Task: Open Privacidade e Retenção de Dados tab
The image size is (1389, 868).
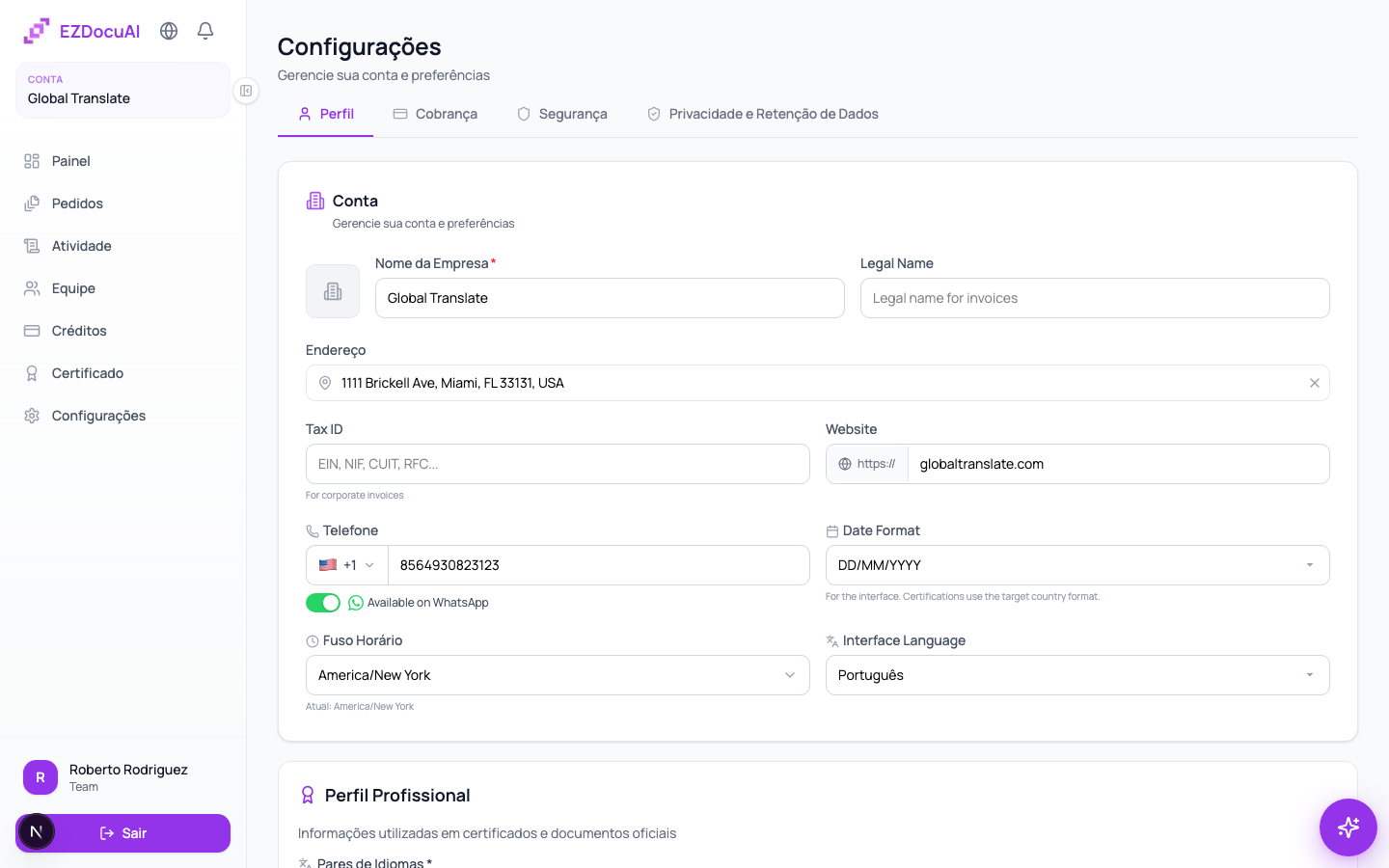Action: coord(762,114)
